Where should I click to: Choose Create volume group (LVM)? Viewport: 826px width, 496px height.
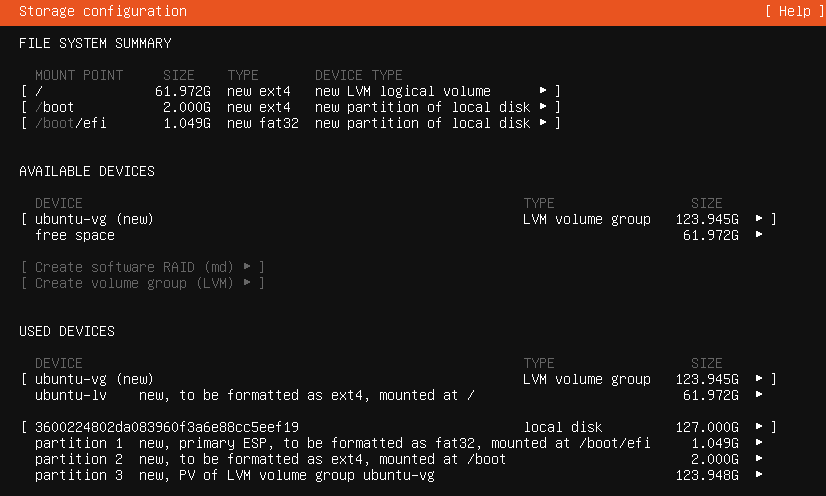tap(143, 283)
